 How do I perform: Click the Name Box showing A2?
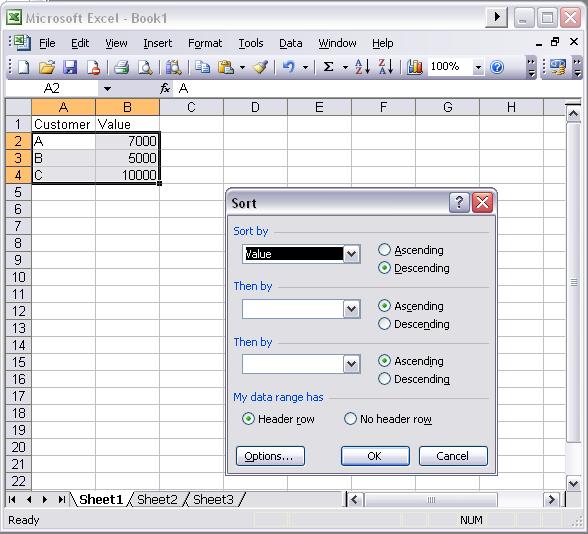[52, 88]
